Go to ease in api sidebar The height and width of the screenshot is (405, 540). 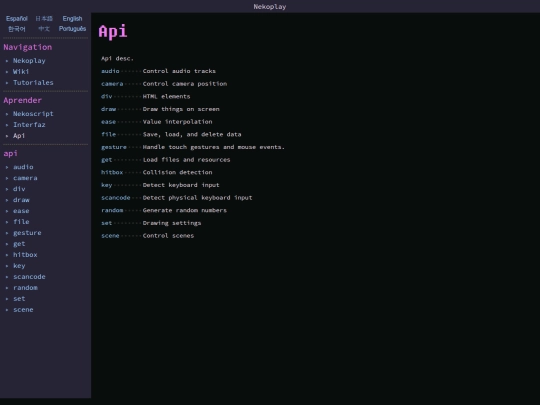click(x=21, y=211)
